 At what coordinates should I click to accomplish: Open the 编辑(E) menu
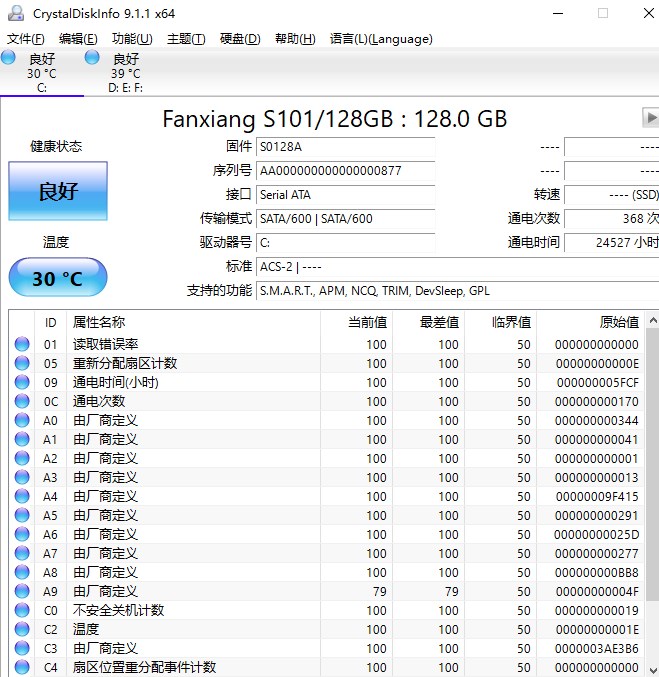tap(78, 39)
